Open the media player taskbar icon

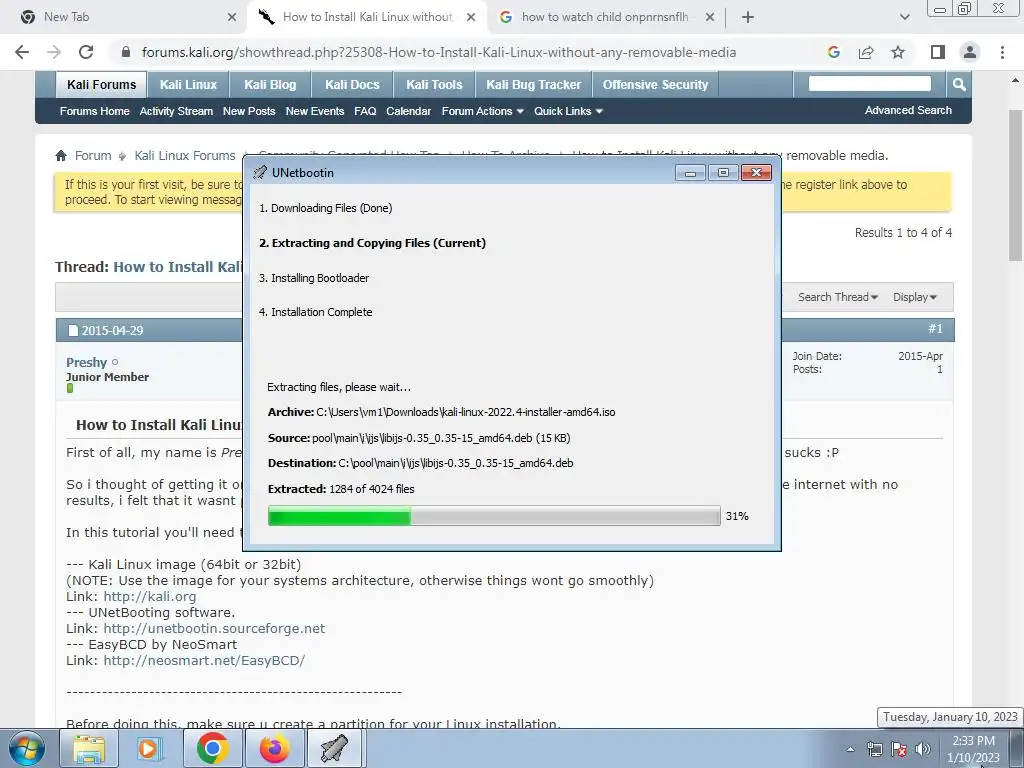click(x=150, y=748)
